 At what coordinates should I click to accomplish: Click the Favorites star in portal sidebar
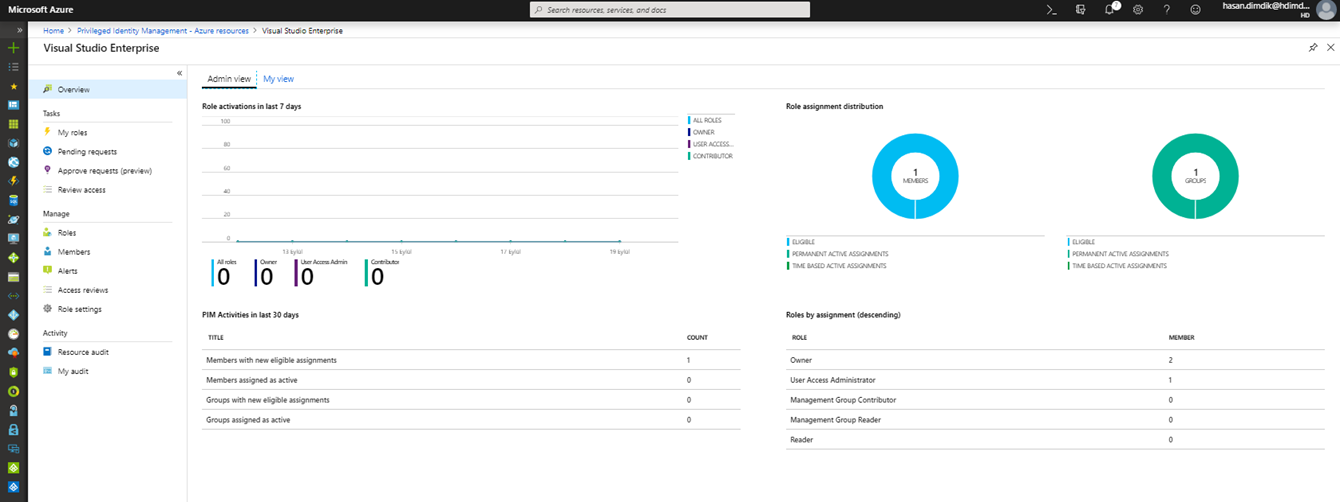[13, 86]
